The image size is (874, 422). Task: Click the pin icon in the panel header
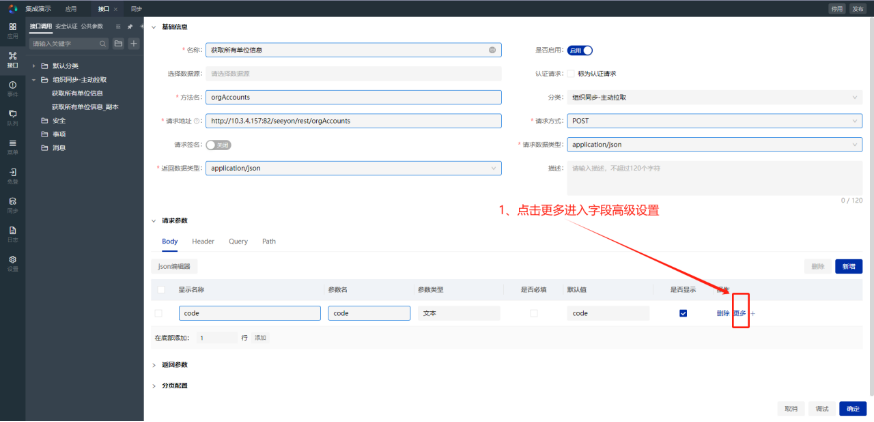click(x=130, y=26)
